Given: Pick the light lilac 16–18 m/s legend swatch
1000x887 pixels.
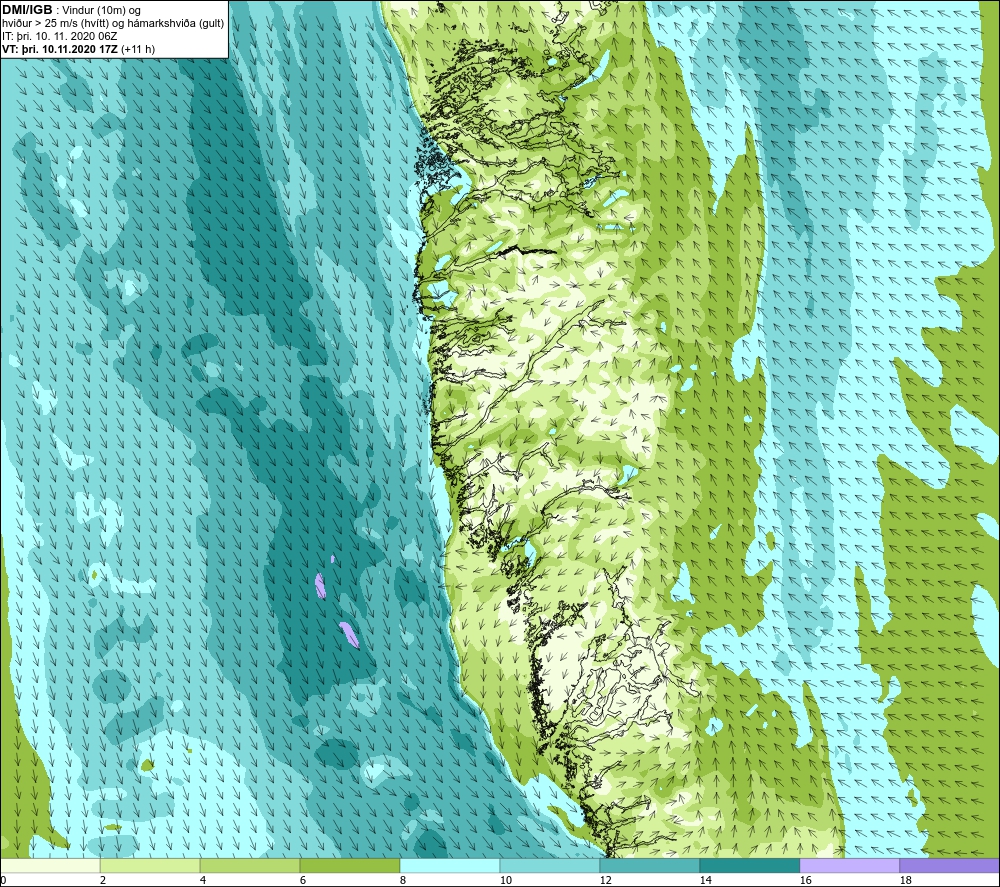Looking at the screenshot, I should tap(849, 865).
